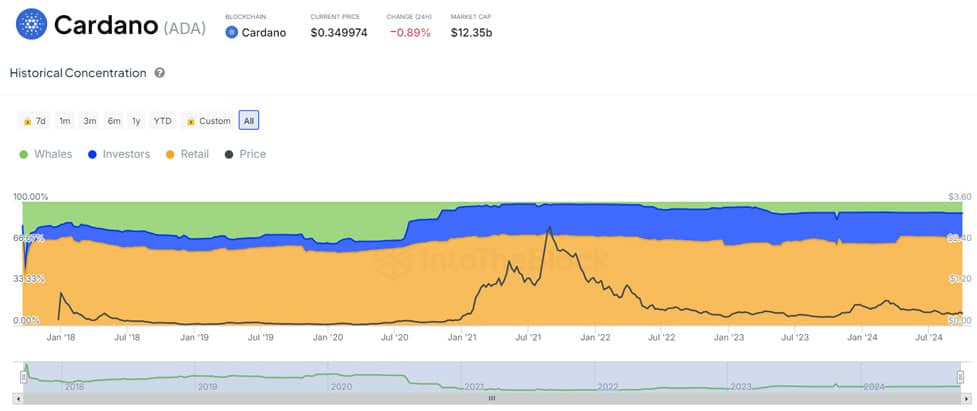Click the Historical Concentration heading
The height and width of the screenshot is (411, 977).
pyautogui.click(x=78, y=73)
